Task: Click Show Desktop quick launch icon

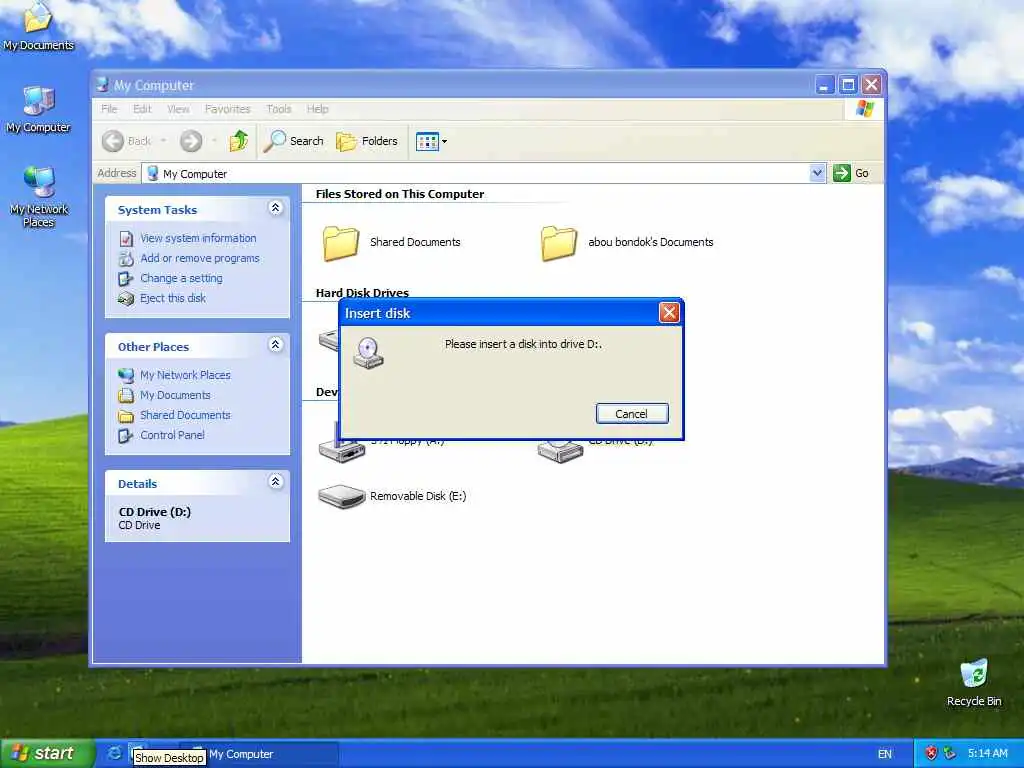Action: 136,748
